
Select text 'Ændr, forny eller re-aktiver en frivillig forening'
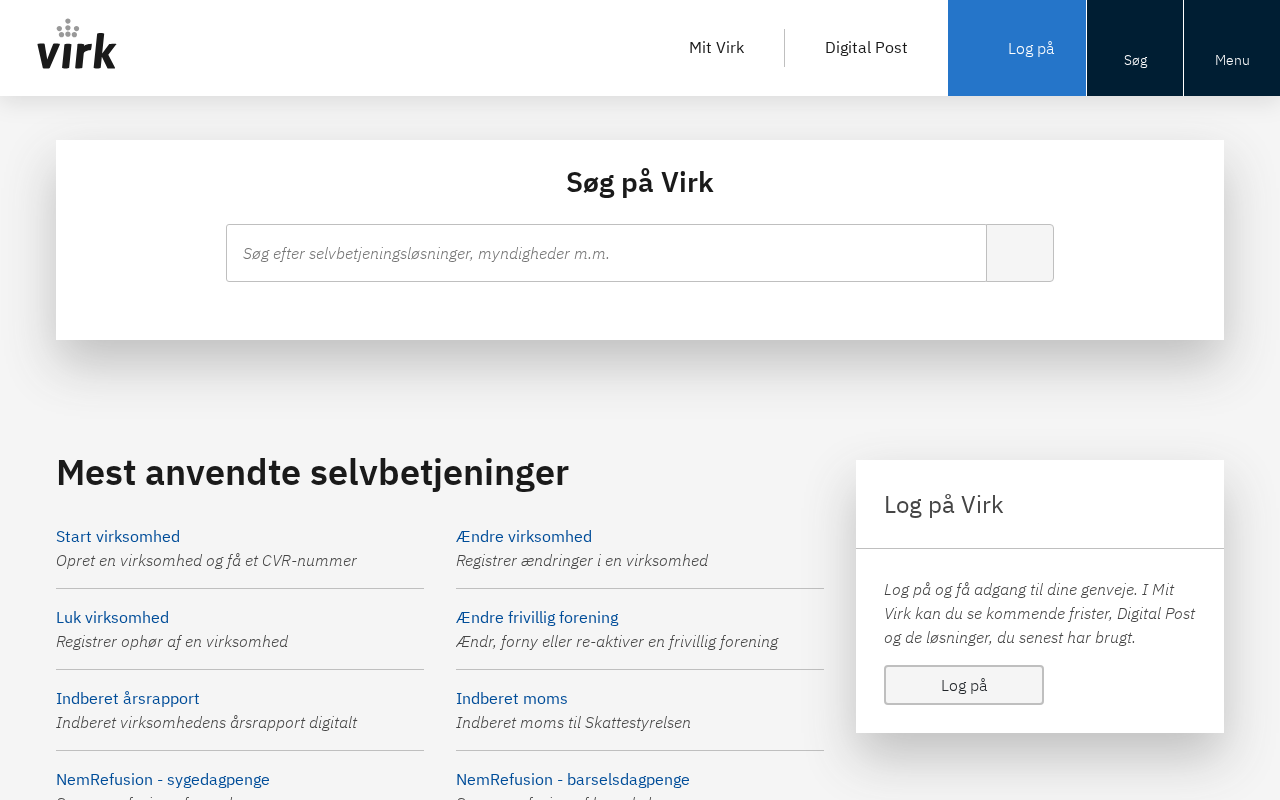(x=617, y=641)
